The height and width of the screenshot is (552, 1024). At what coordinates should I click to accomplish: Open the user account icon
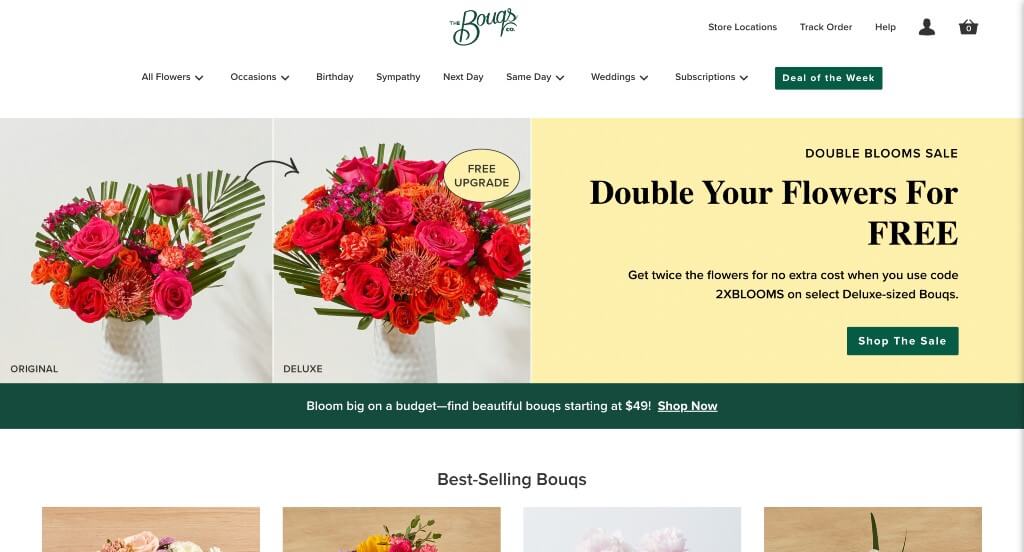[x=927, y=27]
